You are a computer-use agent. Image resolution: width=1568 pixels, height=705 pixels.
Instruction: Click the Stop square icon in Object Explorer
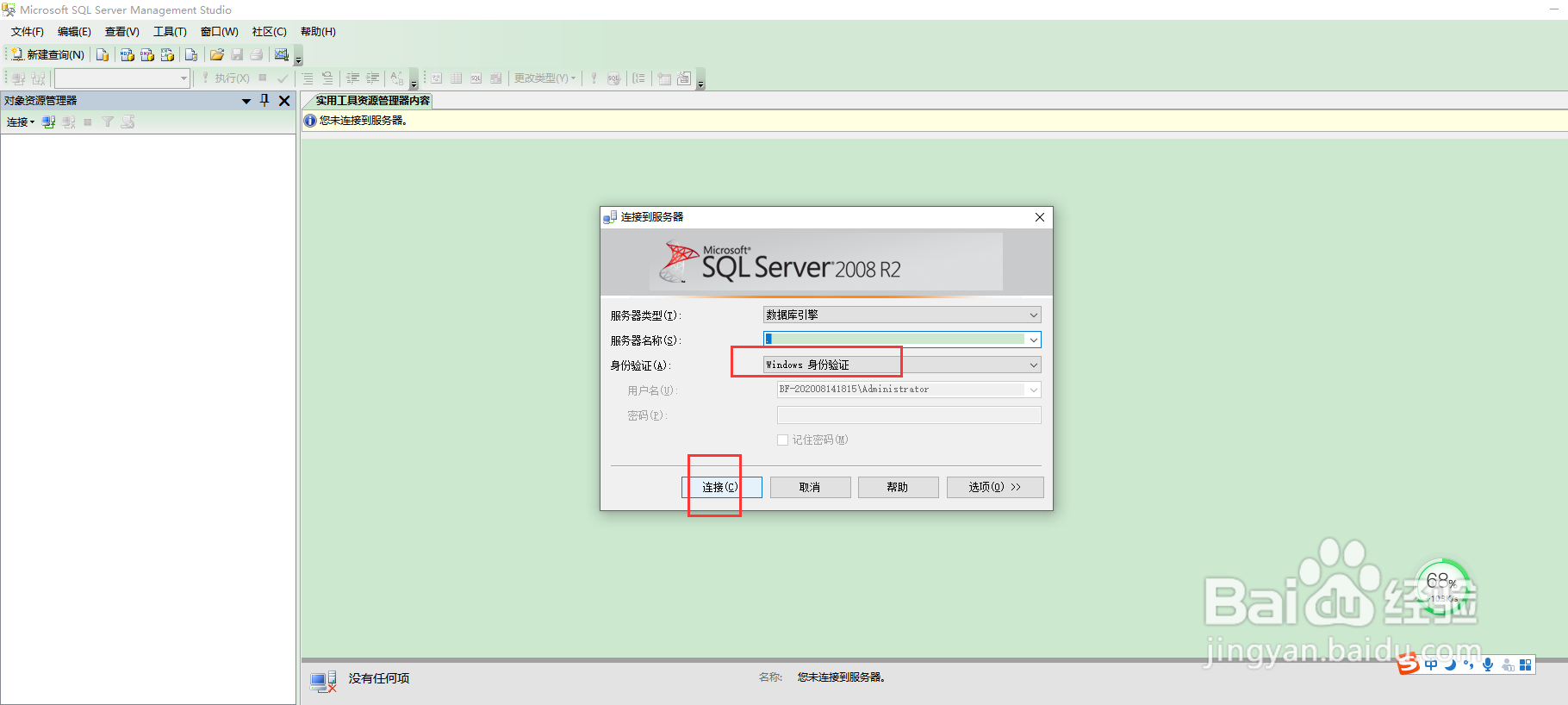coord(88,122)
